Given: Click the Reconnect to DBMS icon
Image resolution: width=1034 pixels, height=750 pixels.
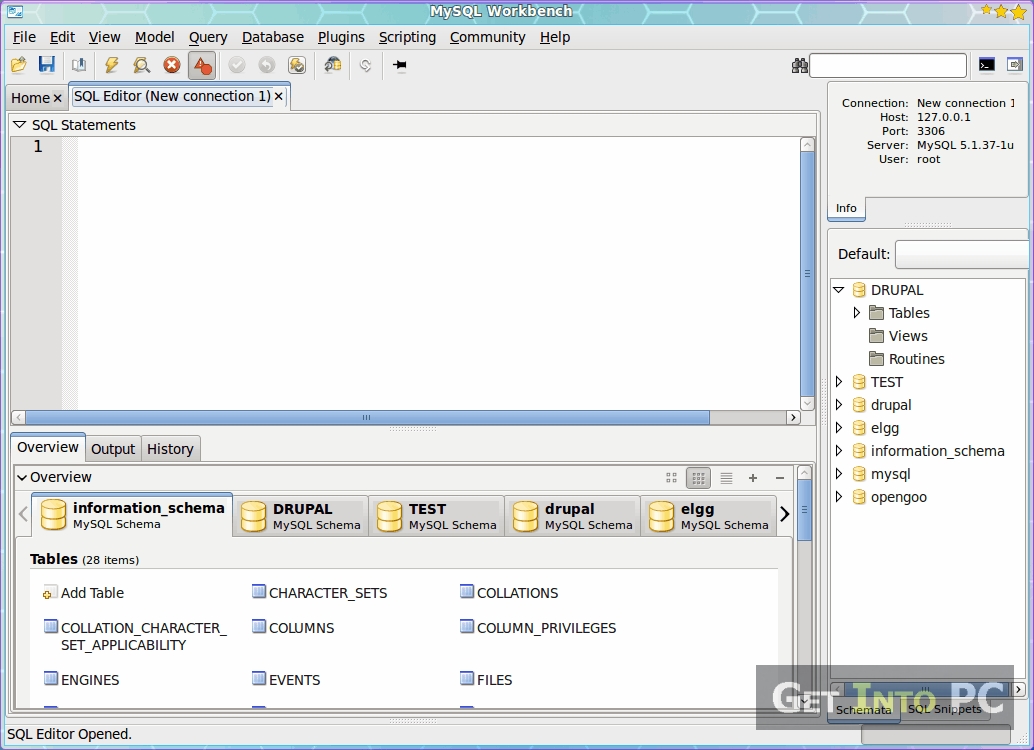Looking at the screenshot, I should coord(332,65).
